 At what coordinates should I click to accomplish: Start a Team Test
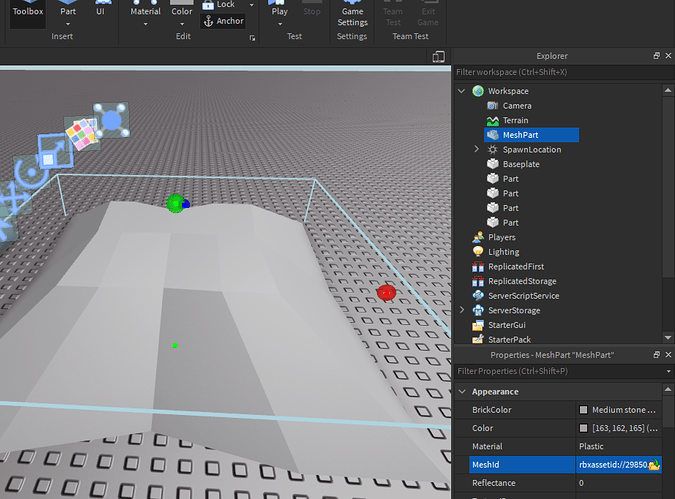[x=393, y=14]
